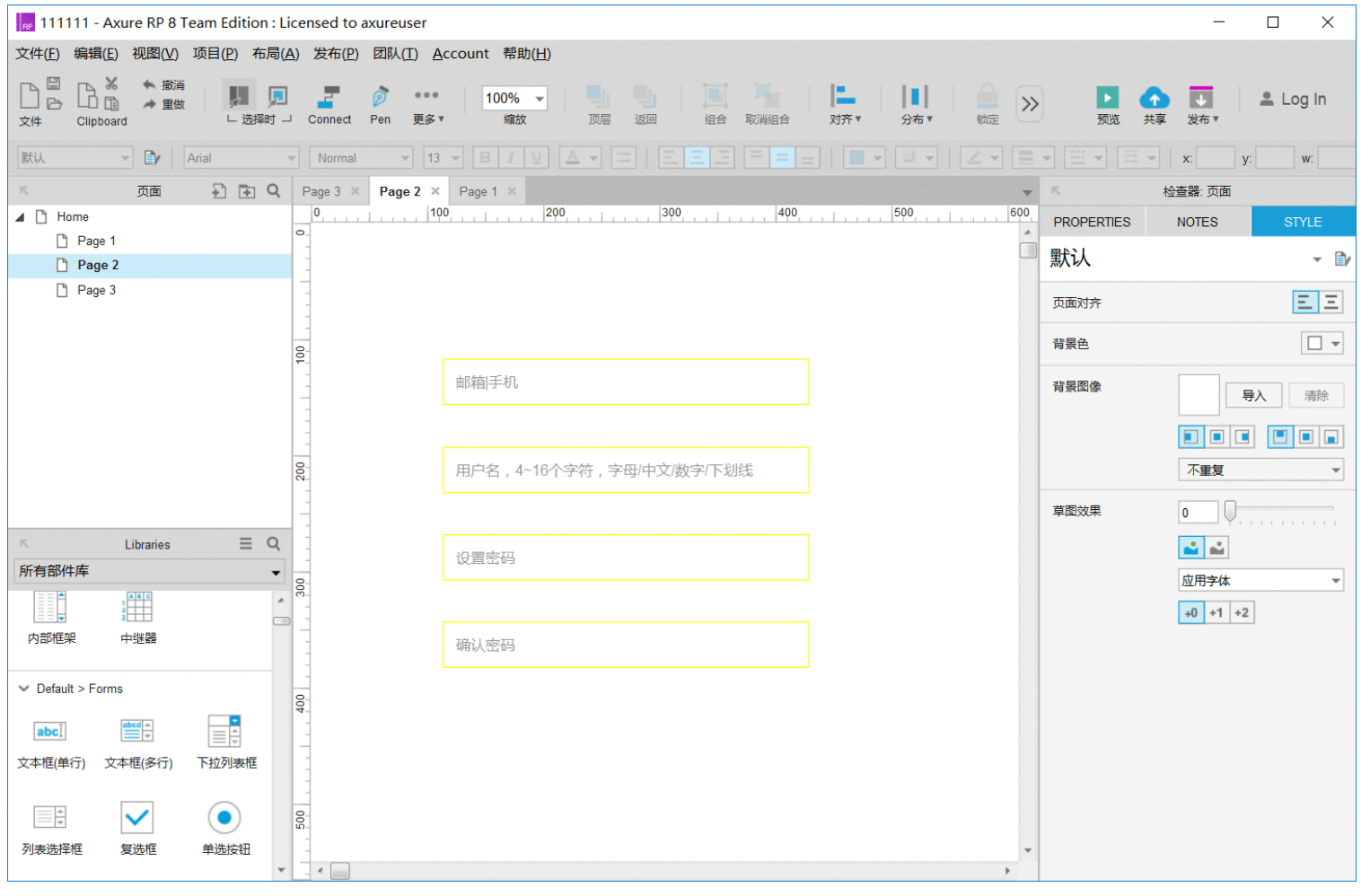
Task: Click the 导入 import button
Action: (1253, 396)
